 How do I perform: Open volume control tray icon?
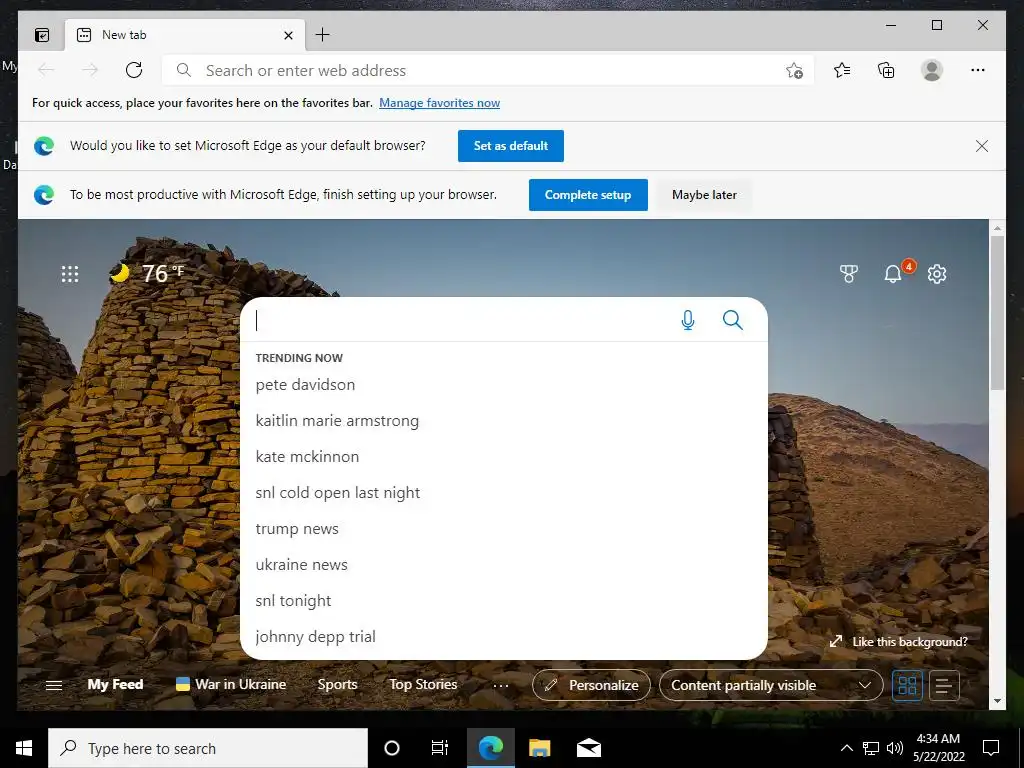[x=895, y=748]
